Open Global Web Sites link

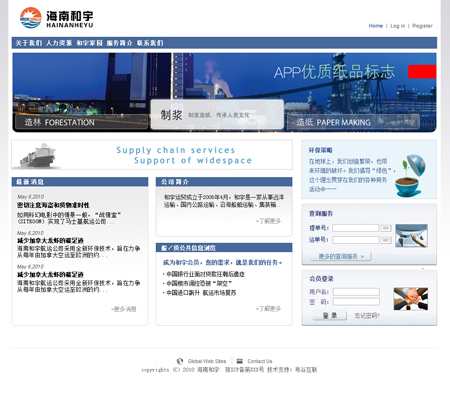(207, 361)
